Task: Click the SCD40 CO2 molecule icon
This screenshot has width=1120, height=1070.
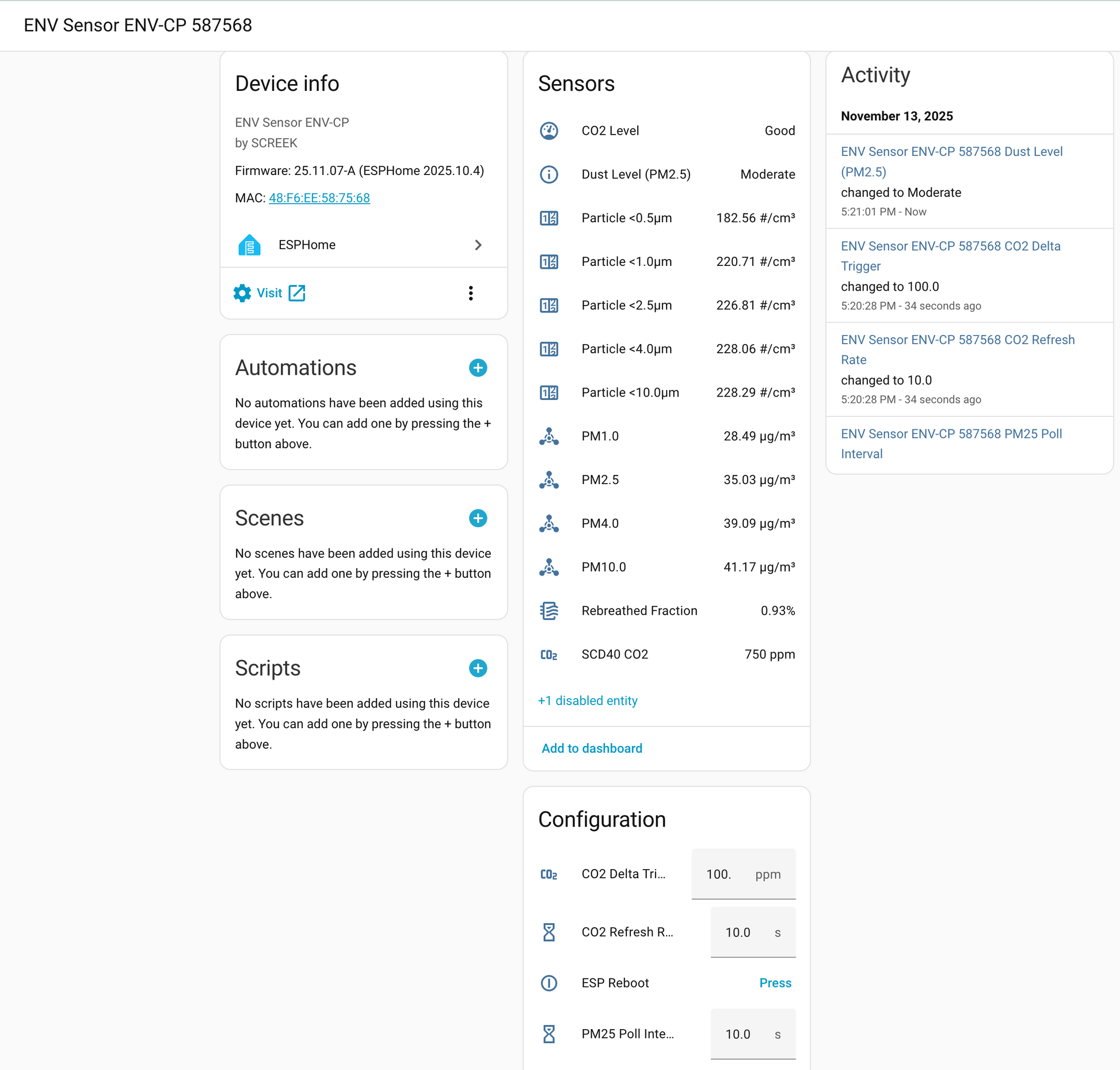Action: tap(548, 654)
